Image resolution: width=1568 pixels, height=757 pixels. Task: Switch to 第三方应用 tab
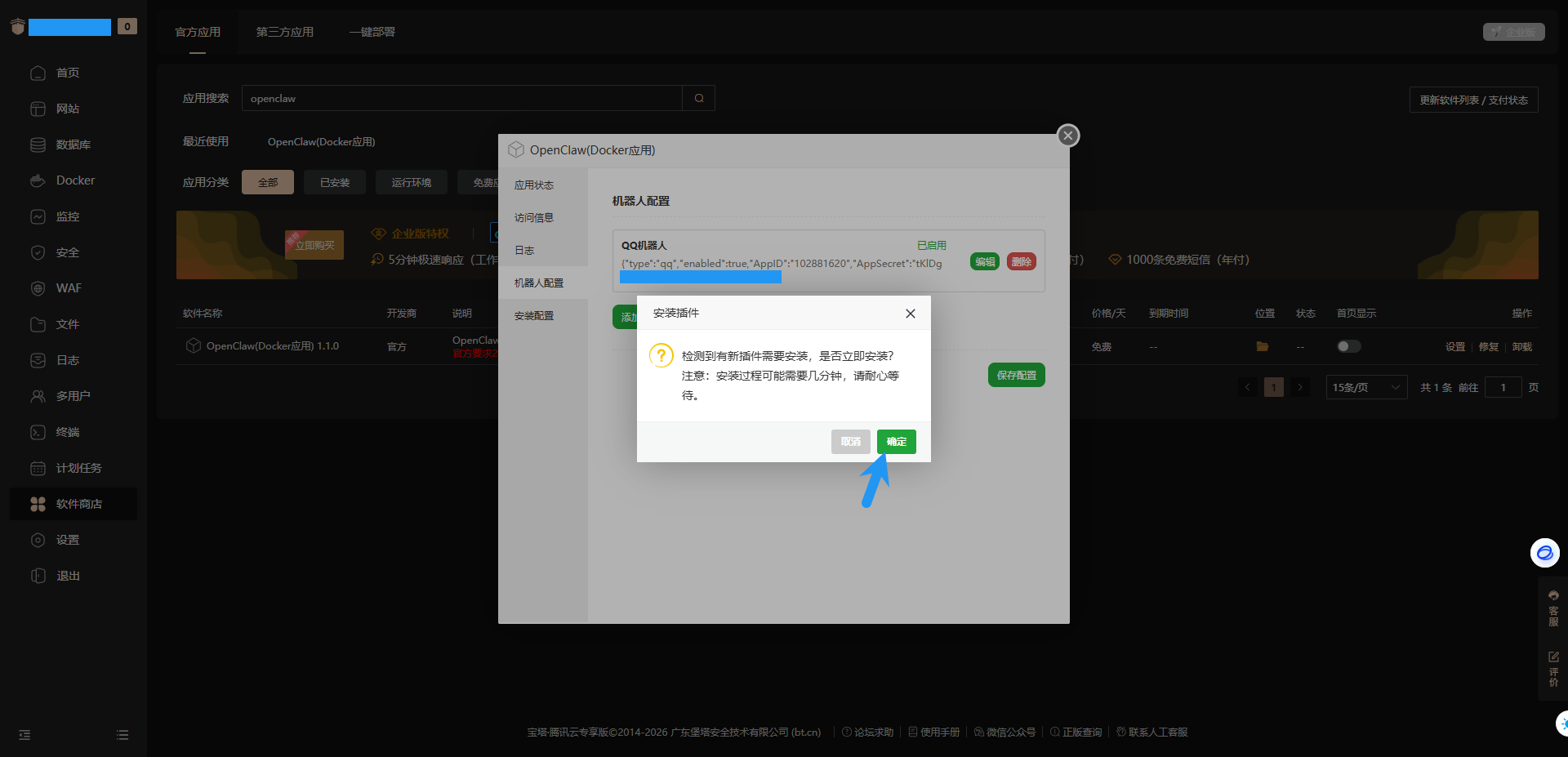tap(284, 32)
